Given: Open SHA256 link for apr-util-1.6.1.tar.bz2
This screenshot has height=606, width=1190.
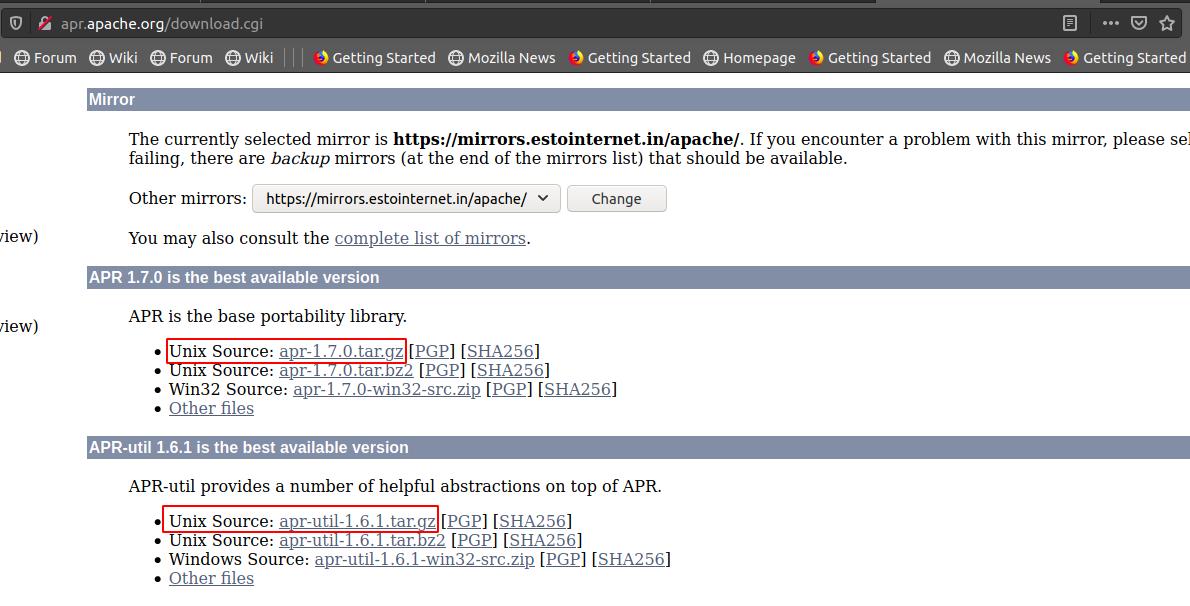Looking at the screenshot, I should coord(543,541).
